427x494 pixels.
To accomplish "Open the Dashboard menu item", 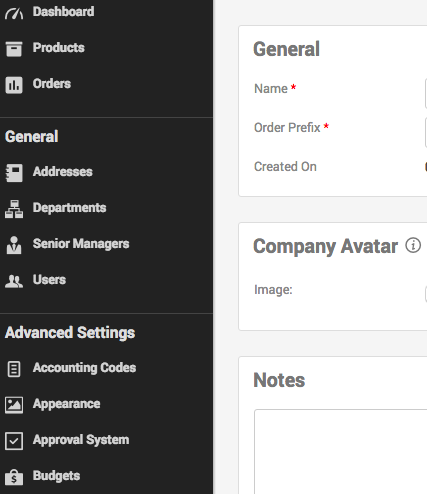I will coord(63,12).
